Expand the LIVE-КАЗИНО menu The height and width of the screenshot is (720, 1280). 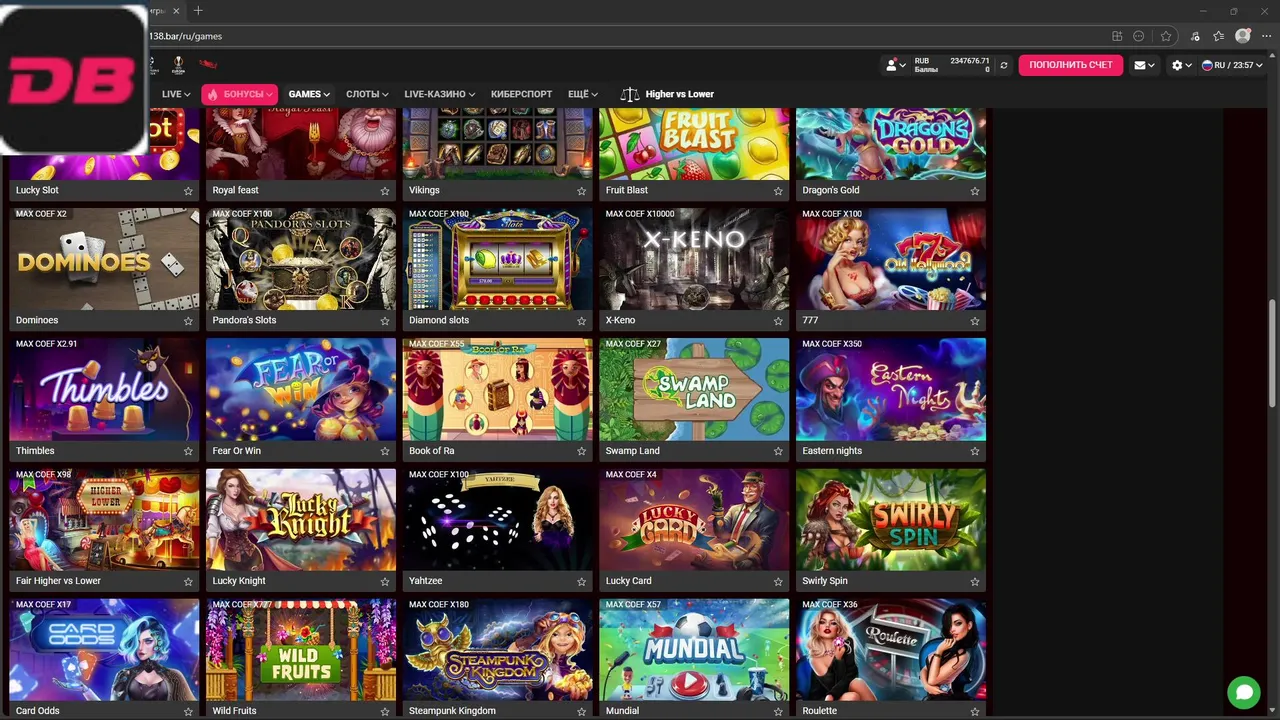(440, 94)
